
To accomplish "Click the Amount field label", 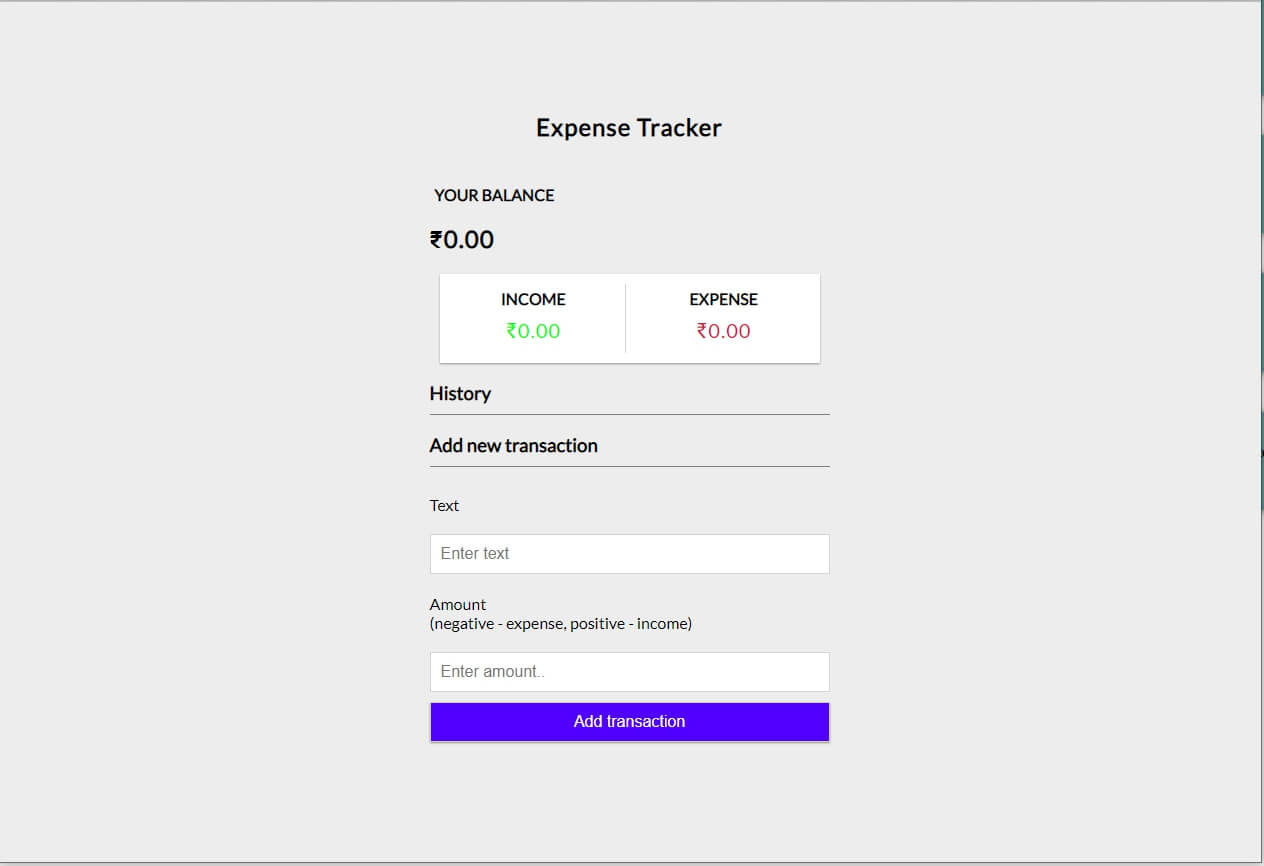I will tap(458, 605).
